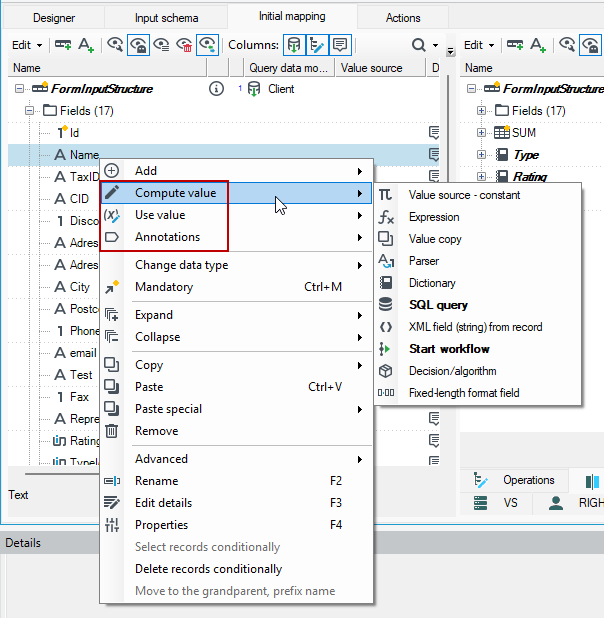Choose Expression in submenu
This screenshot has height=618, width=604.
tap(477, 217)
